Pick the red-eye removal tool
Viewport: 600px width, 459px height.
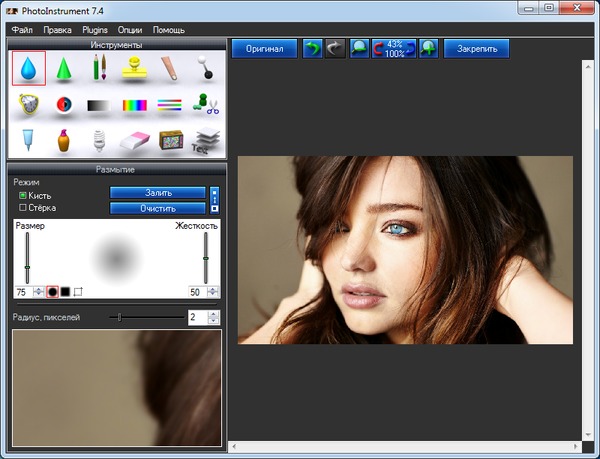pyautogui.click(x=64, y=105)
